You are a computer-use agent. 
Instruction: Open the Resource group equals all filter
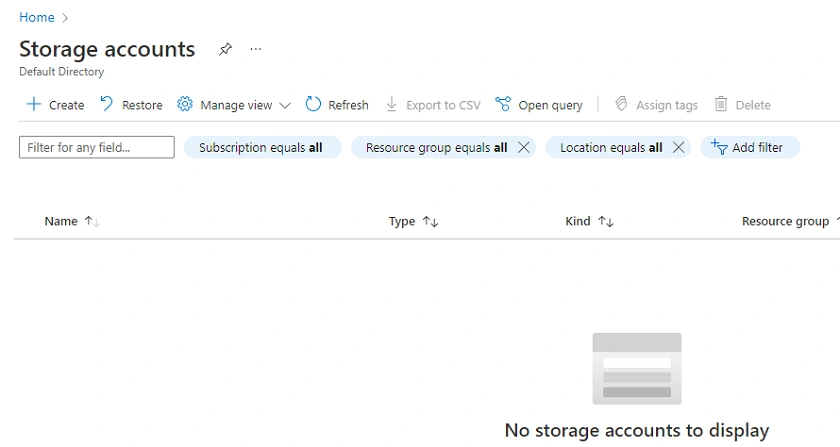coord(436,147)
